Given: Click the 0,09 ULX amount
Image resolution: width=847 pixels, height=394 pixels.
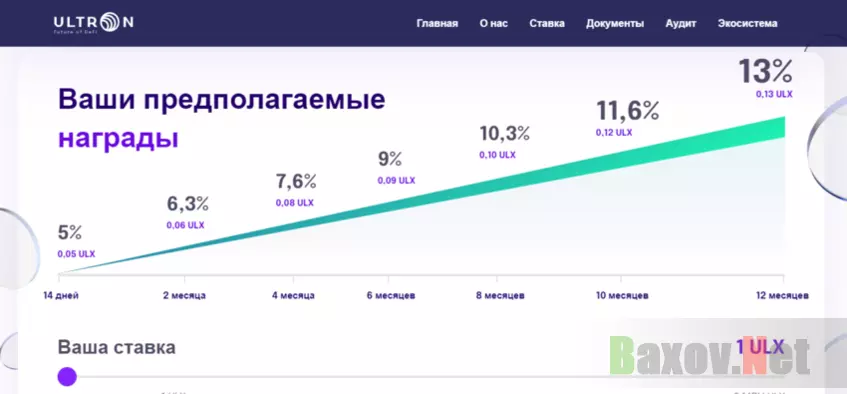Looking at the screenshot, I should point(396,181).
